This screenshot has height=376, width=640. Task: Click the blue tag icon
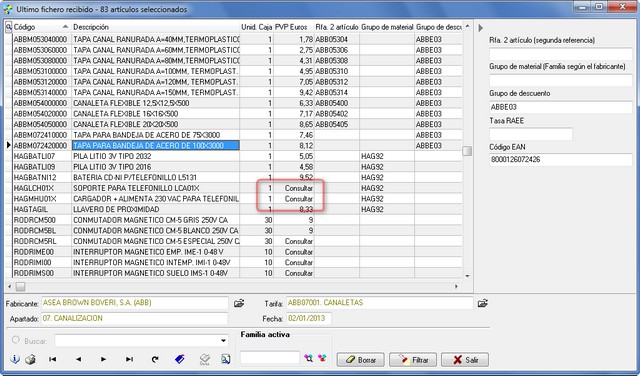(x=180, y=359)
